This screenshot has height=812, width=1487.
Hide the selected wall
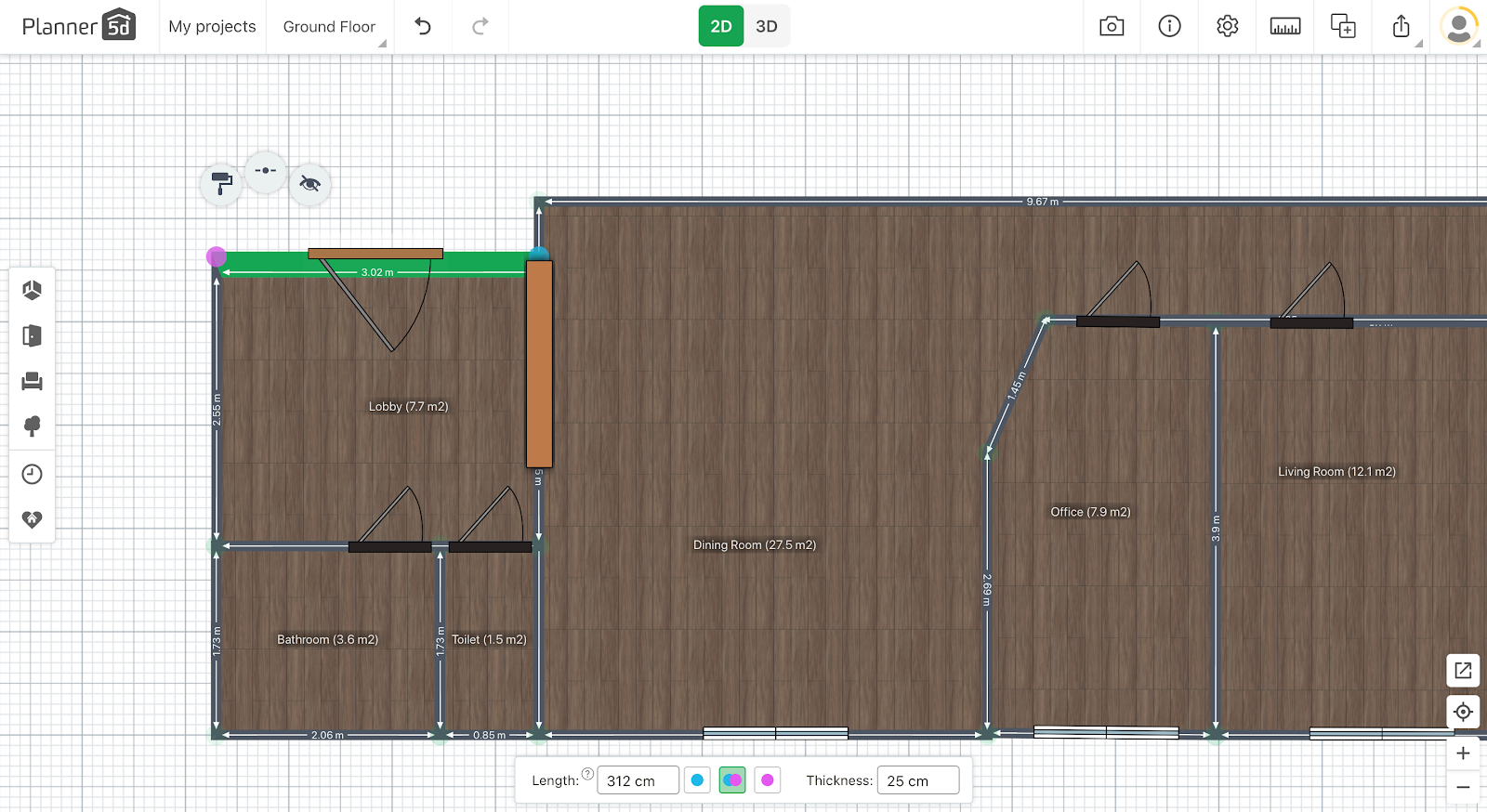click(309, 183)
